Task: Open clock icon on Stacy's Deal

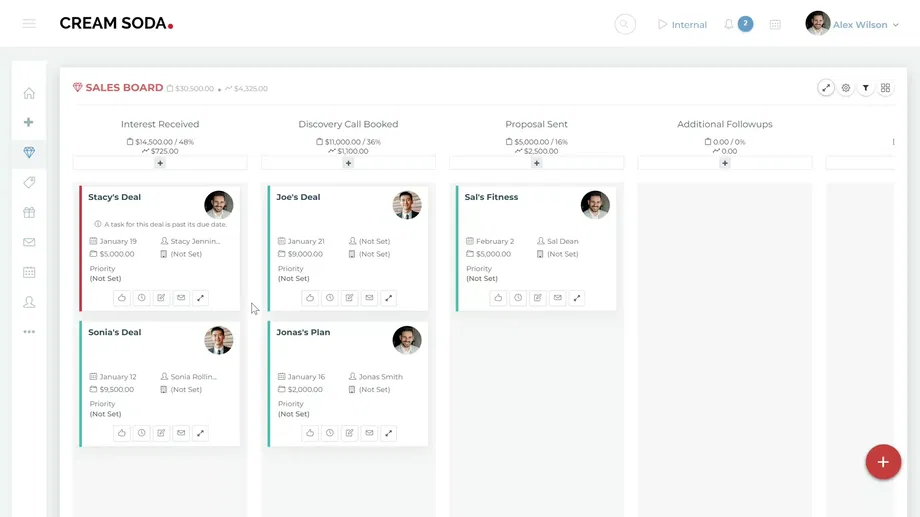Action: point(141,298)
